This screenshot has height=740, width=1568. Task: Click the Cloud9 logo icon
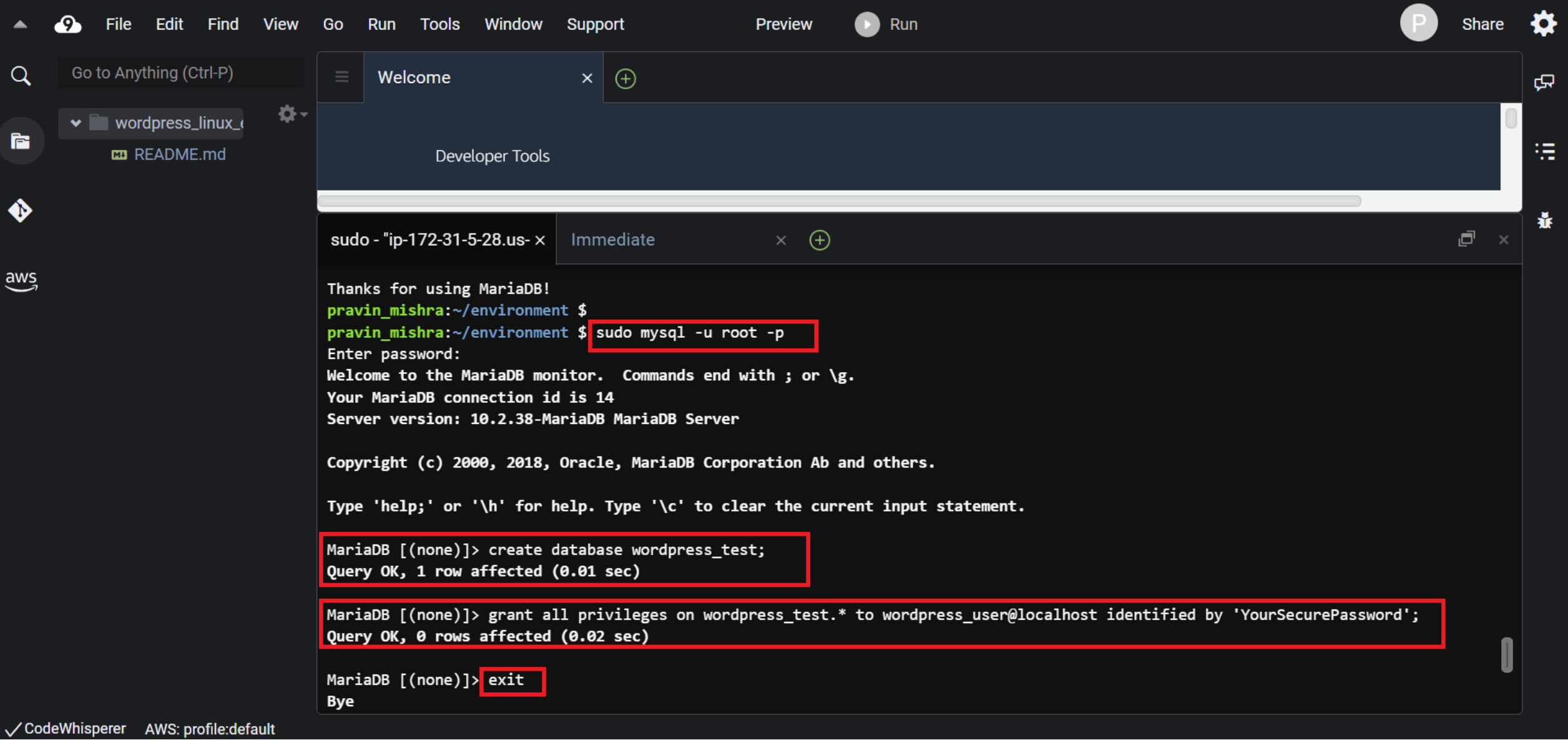tap(67, 24)
